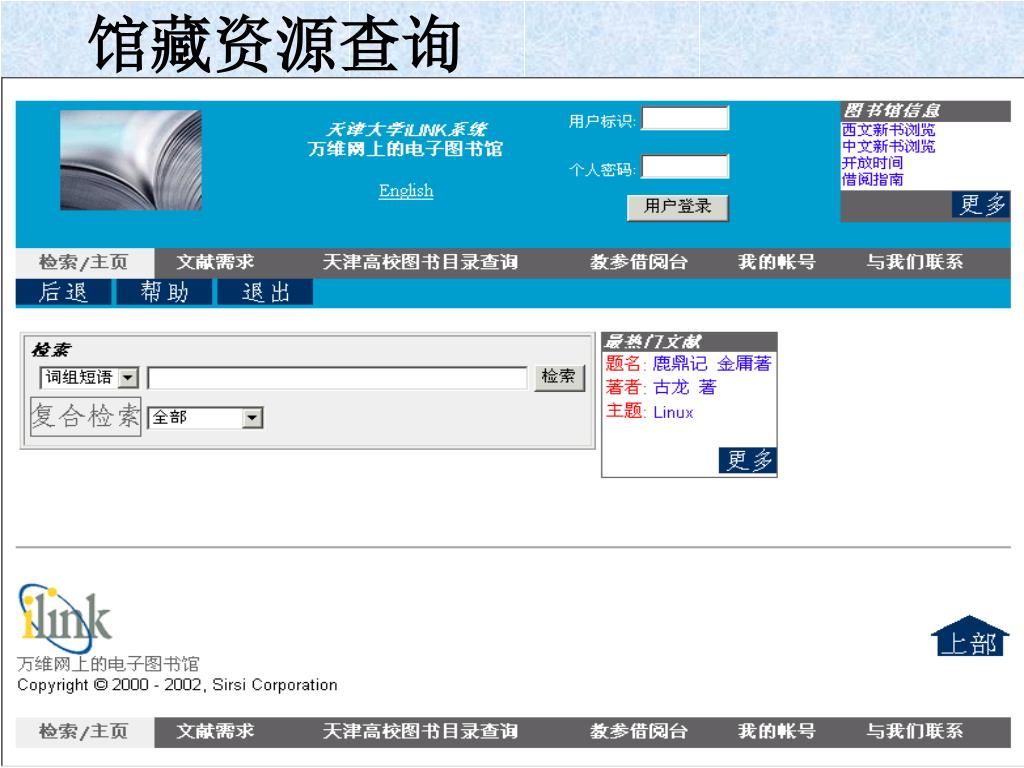
Task: Click the 更多 button in 最热门文献 panel
Action: point(748,460)
